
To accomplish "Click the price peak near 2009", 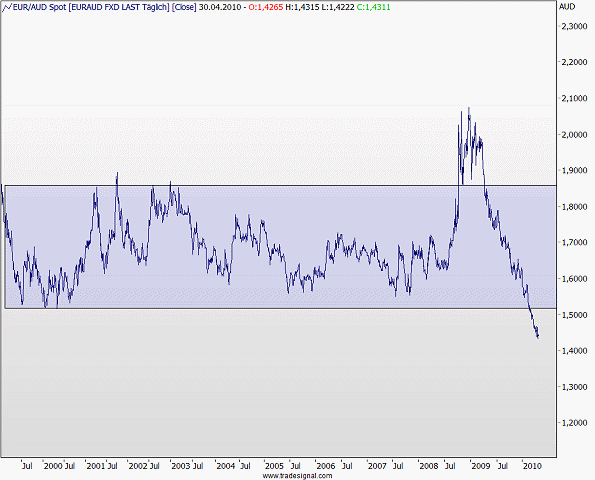I will pos(469,108).
